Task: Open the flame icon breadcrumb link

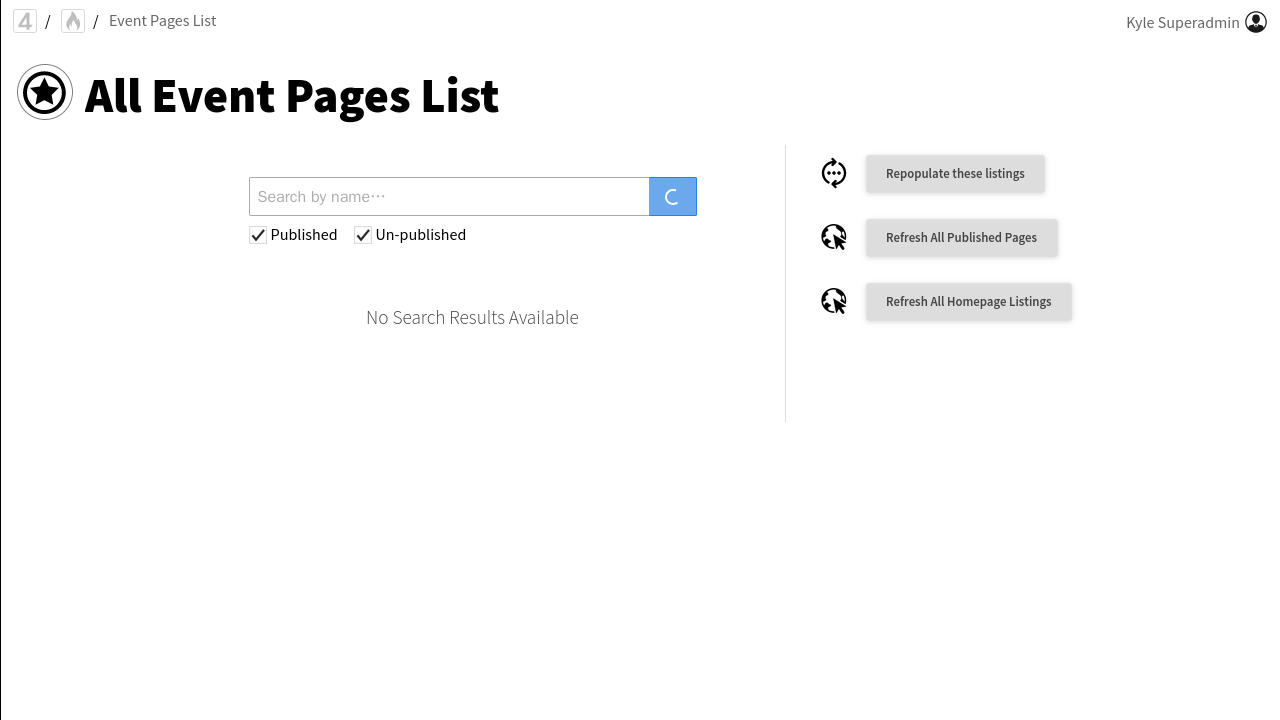Action: (x=73, y=21)
